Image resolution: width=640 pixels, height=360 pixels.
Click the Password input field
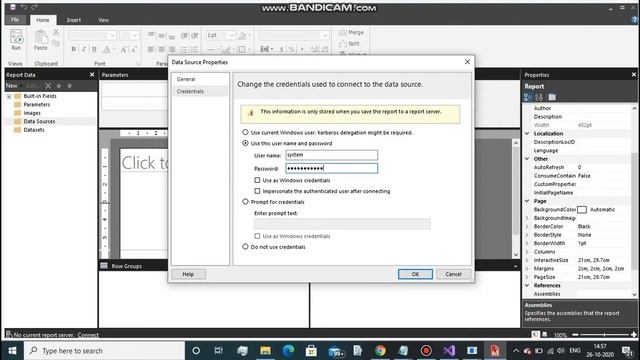pyautogui.click(x=331, y=168)
